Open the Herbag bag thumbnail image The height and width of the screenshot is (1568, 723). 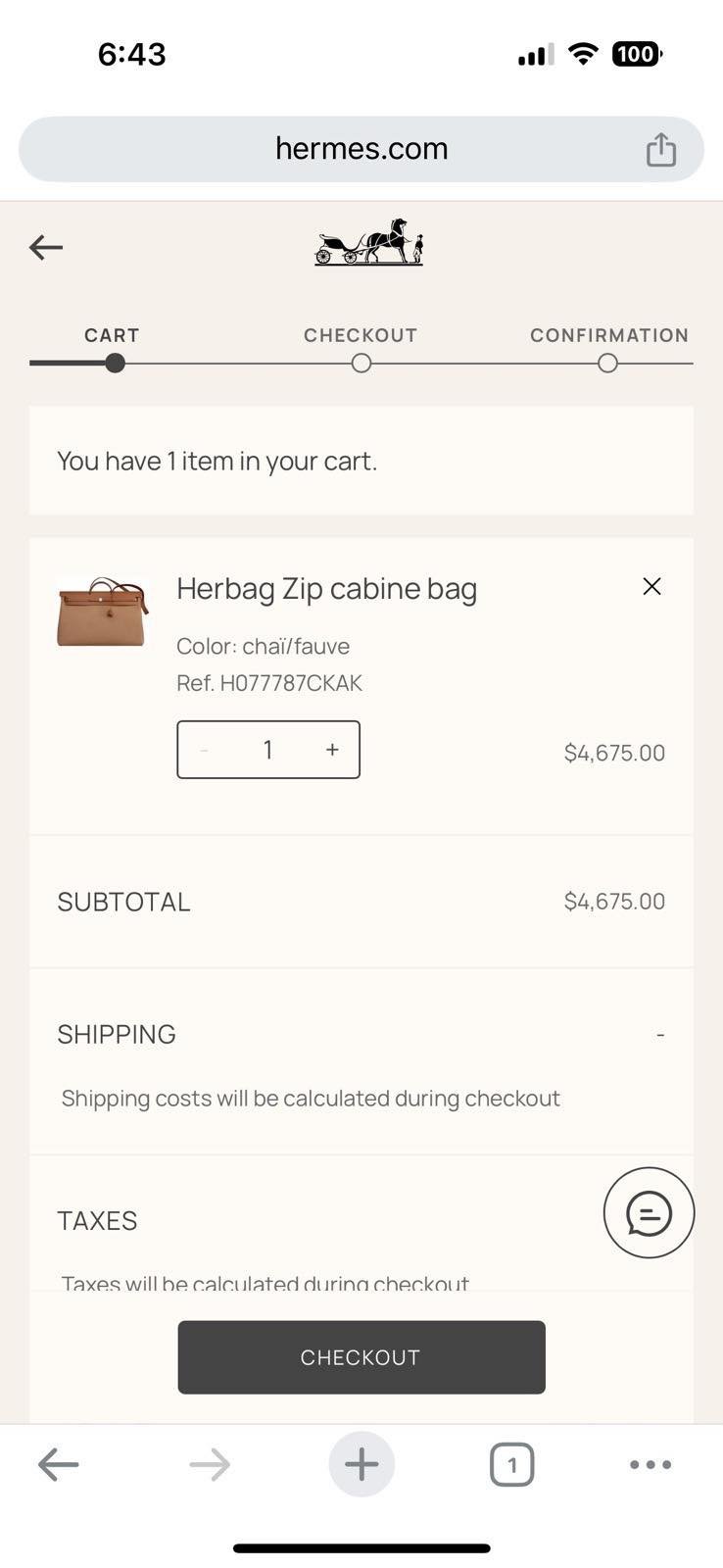pos(103,612)
